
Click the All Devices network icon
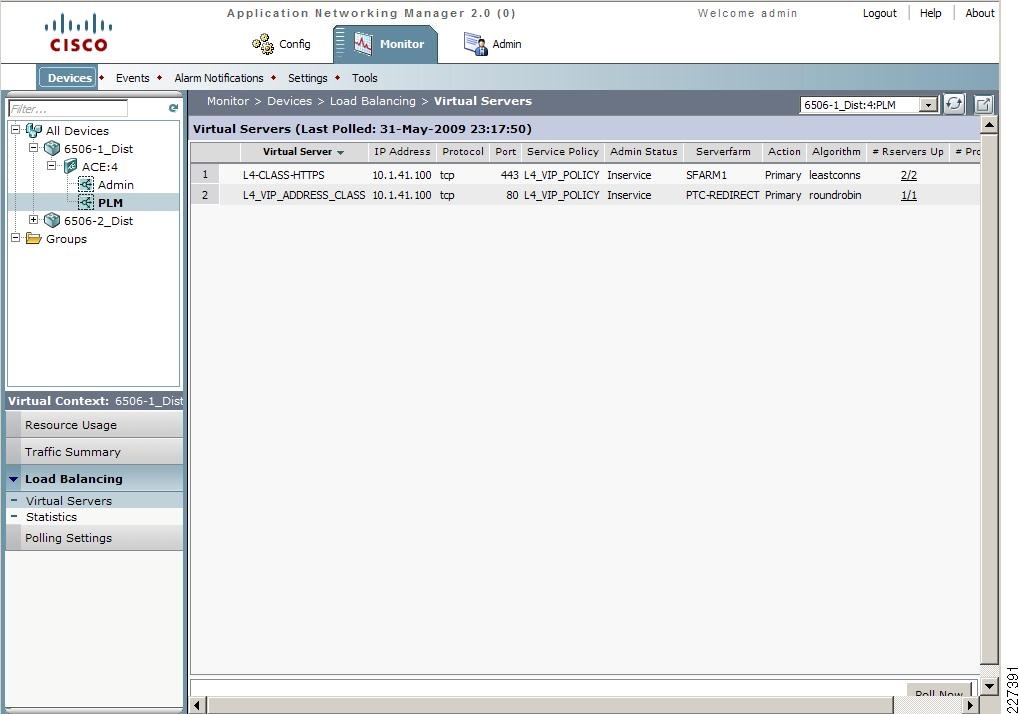click(34, 131)
